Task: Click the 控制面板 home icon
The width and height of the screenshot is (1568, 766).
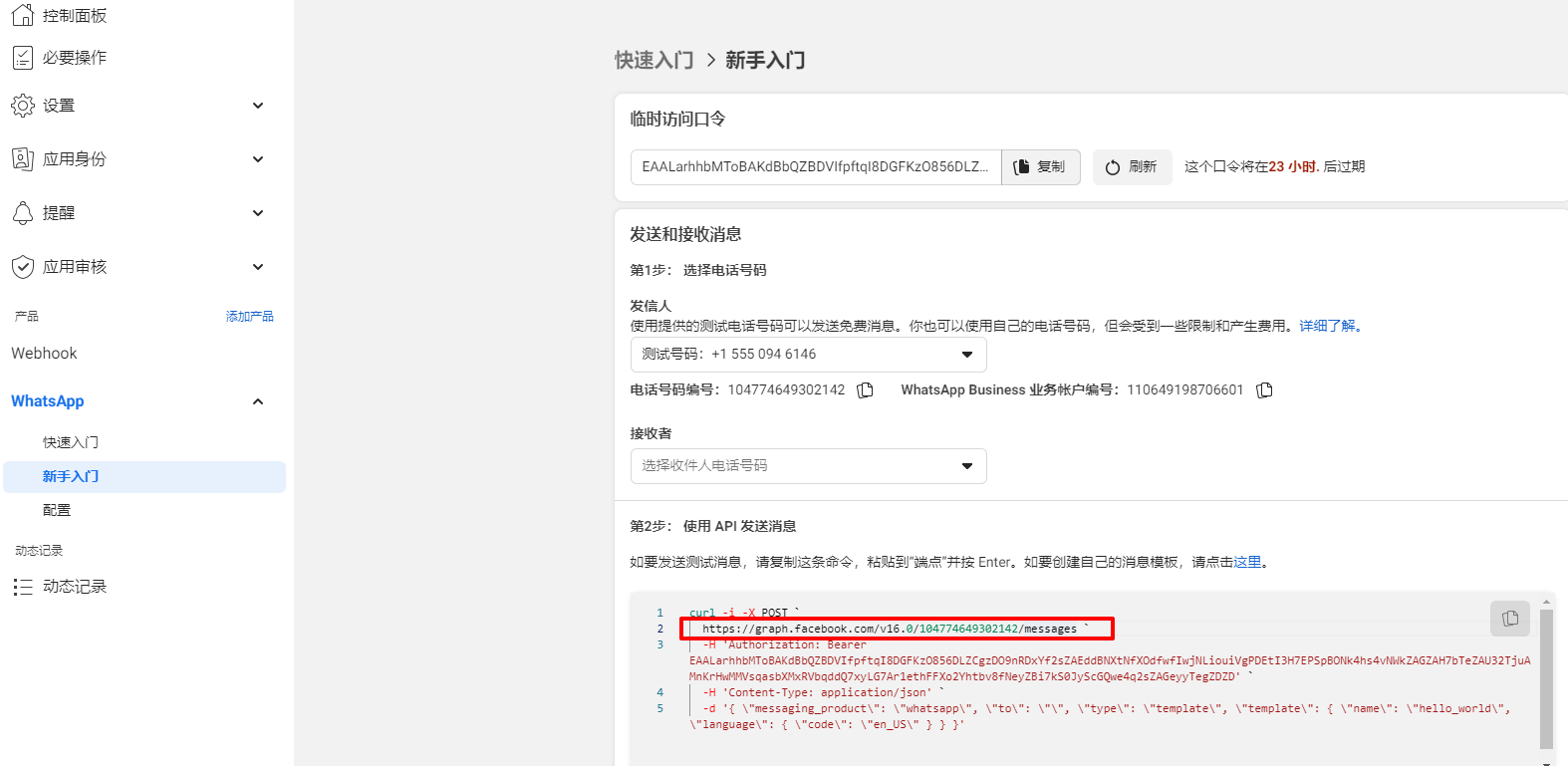Action: coord(22,15)
